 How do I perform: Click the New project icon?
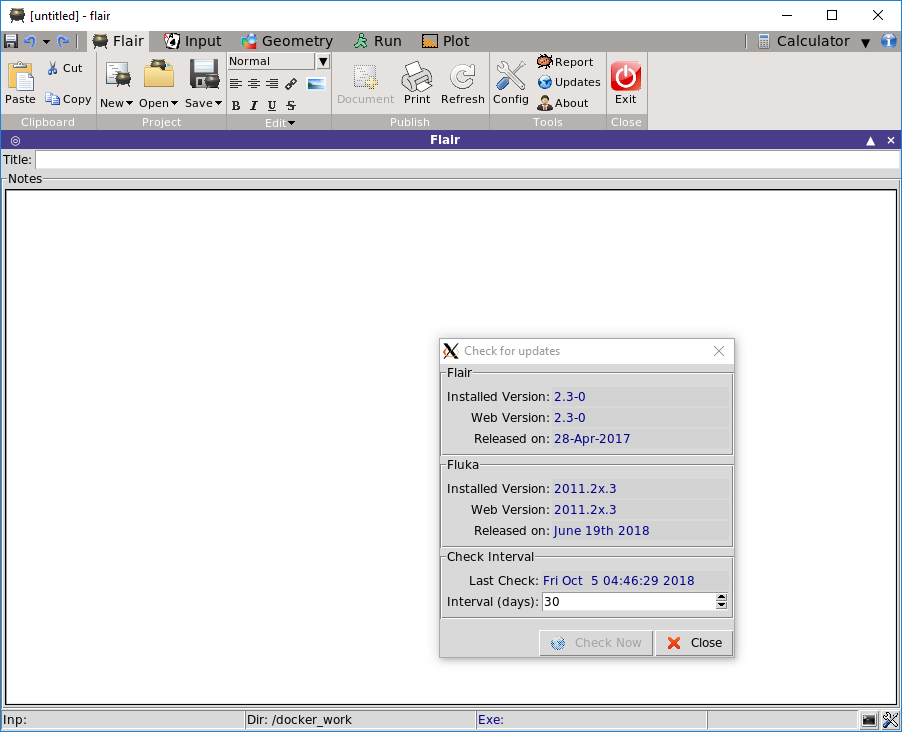click(x=118, y=75)
